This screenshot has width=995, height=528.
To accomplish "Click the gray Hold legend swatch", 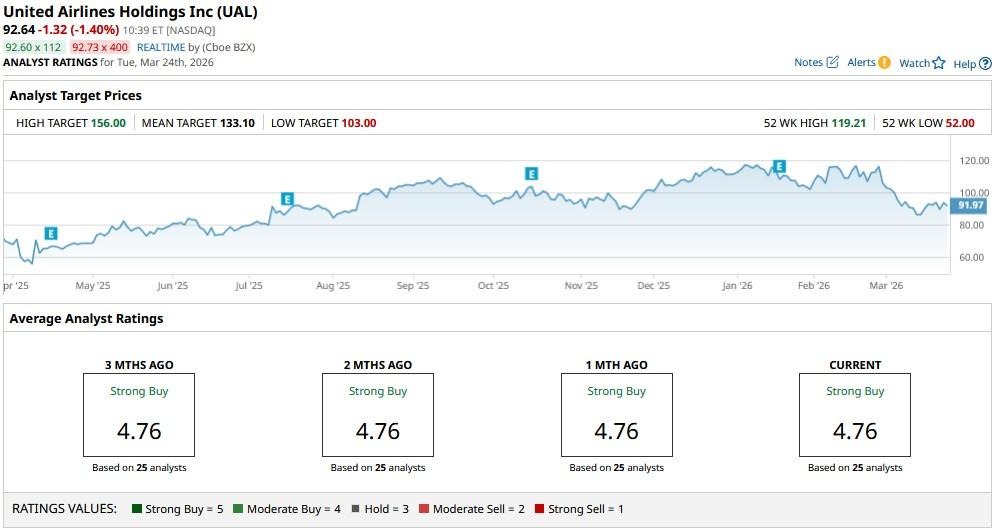I will pyautogui.click(x=355, y=508).
